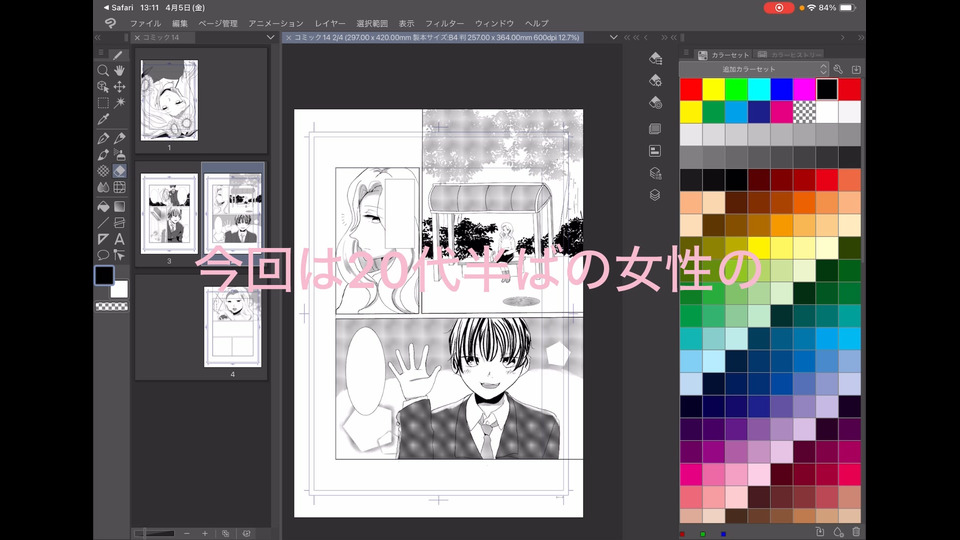Open the Brush Size palette icon

pos(655,103)
